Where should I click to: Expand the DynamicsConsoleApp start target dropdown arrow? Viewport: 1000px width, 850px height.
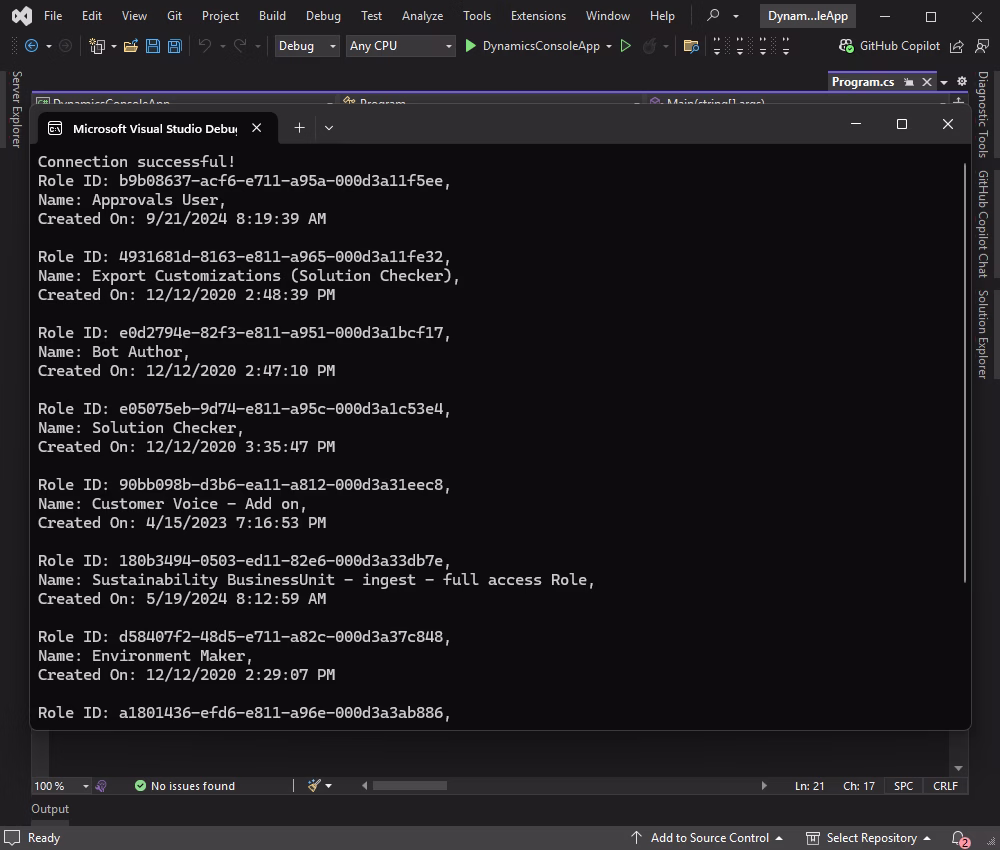pos(609,47)
